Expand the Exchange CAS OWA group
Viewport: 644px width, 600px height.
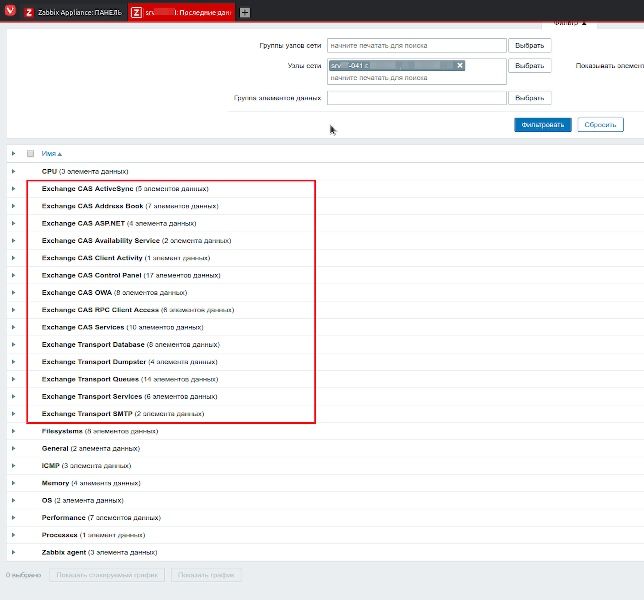(14, 292)
